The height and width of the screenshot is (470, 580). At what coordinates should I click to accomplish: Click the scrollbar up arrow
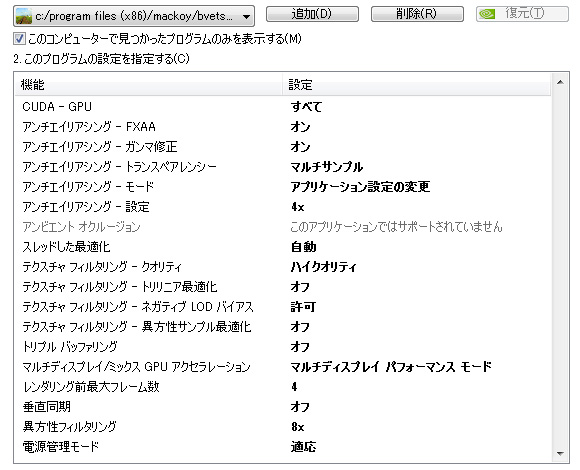(x=560, y=82)
